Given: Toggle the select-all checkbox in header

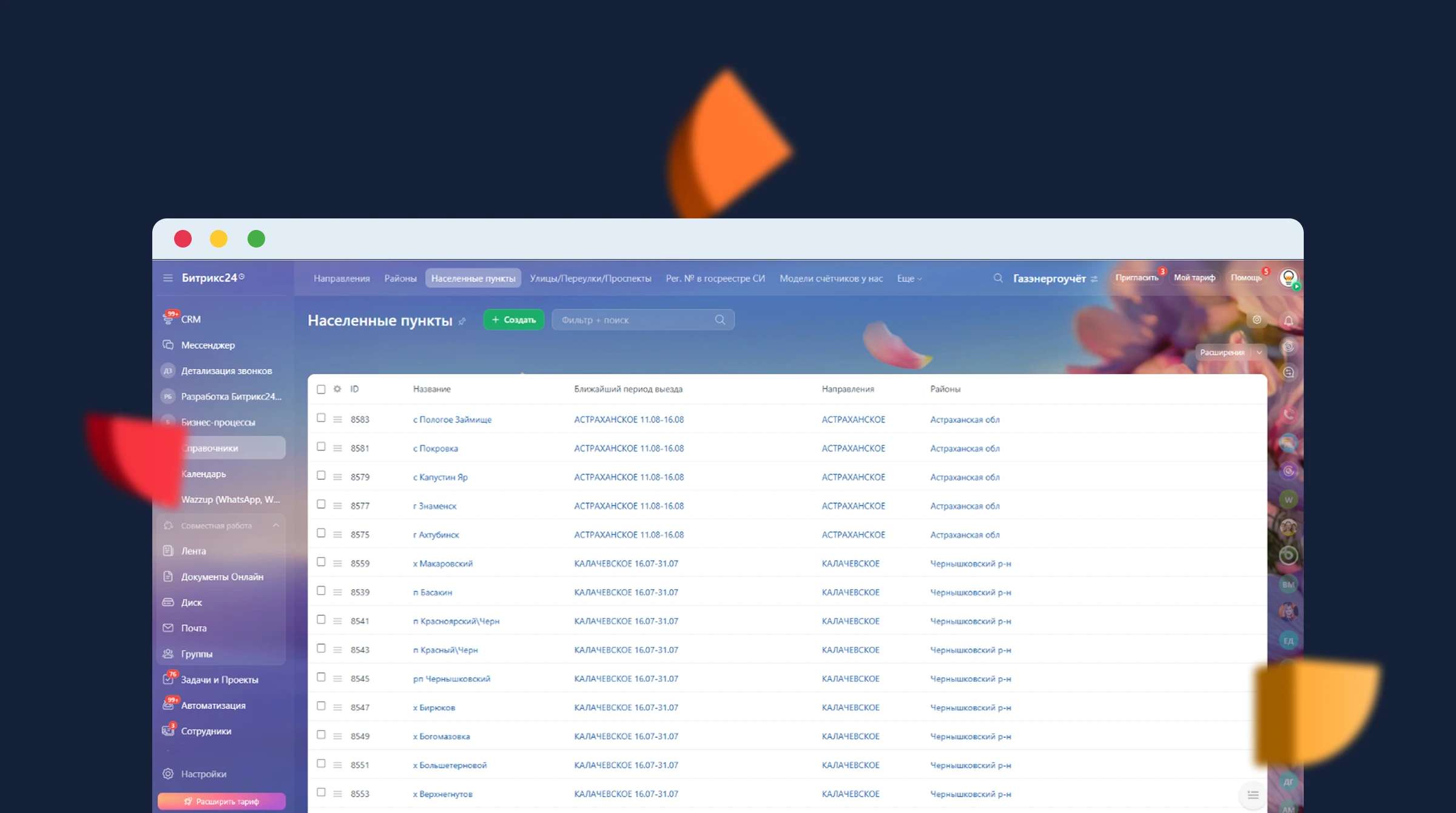Looking at the screenshot, I should click(321, 389).
